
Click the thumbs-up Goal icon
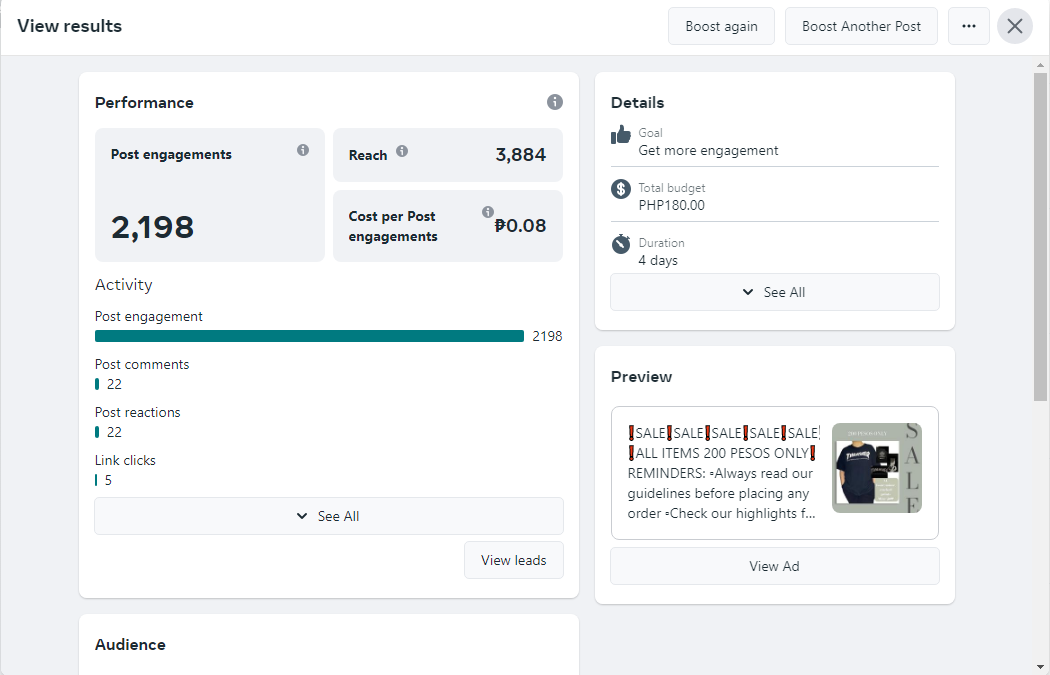621,134
